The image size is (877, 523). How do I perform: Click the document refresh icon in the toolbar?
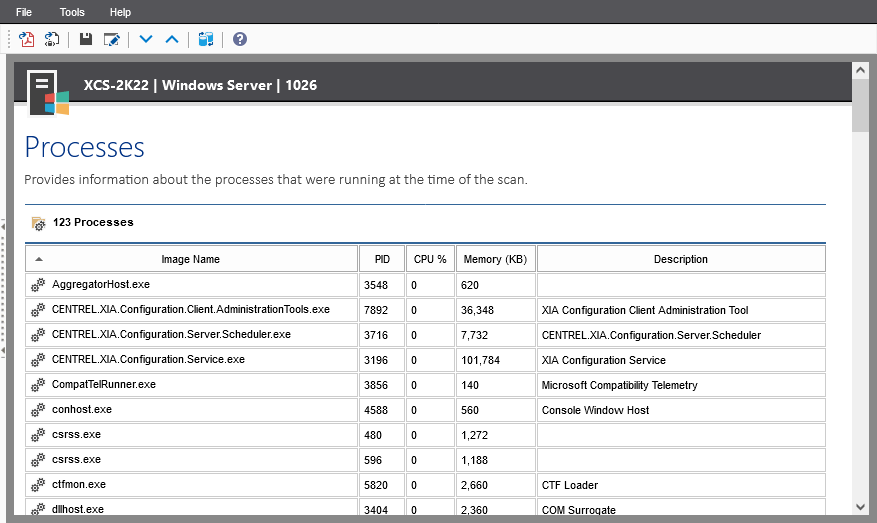(x=52, y=39)
